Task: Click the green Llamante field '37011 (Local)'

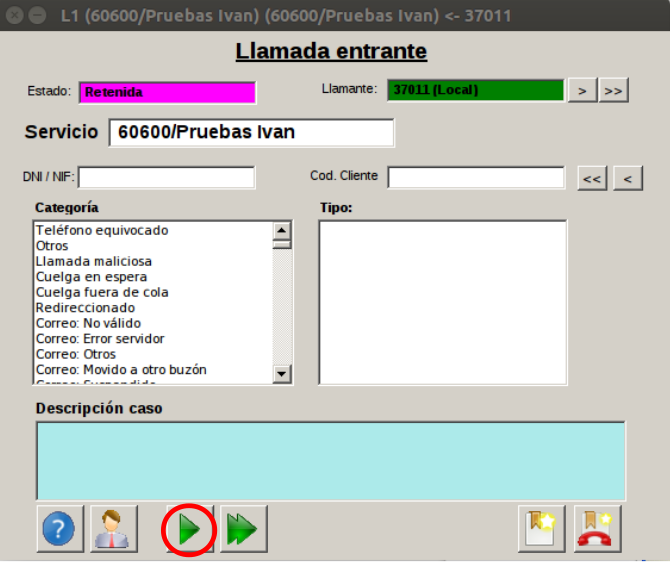Action: 476,90
